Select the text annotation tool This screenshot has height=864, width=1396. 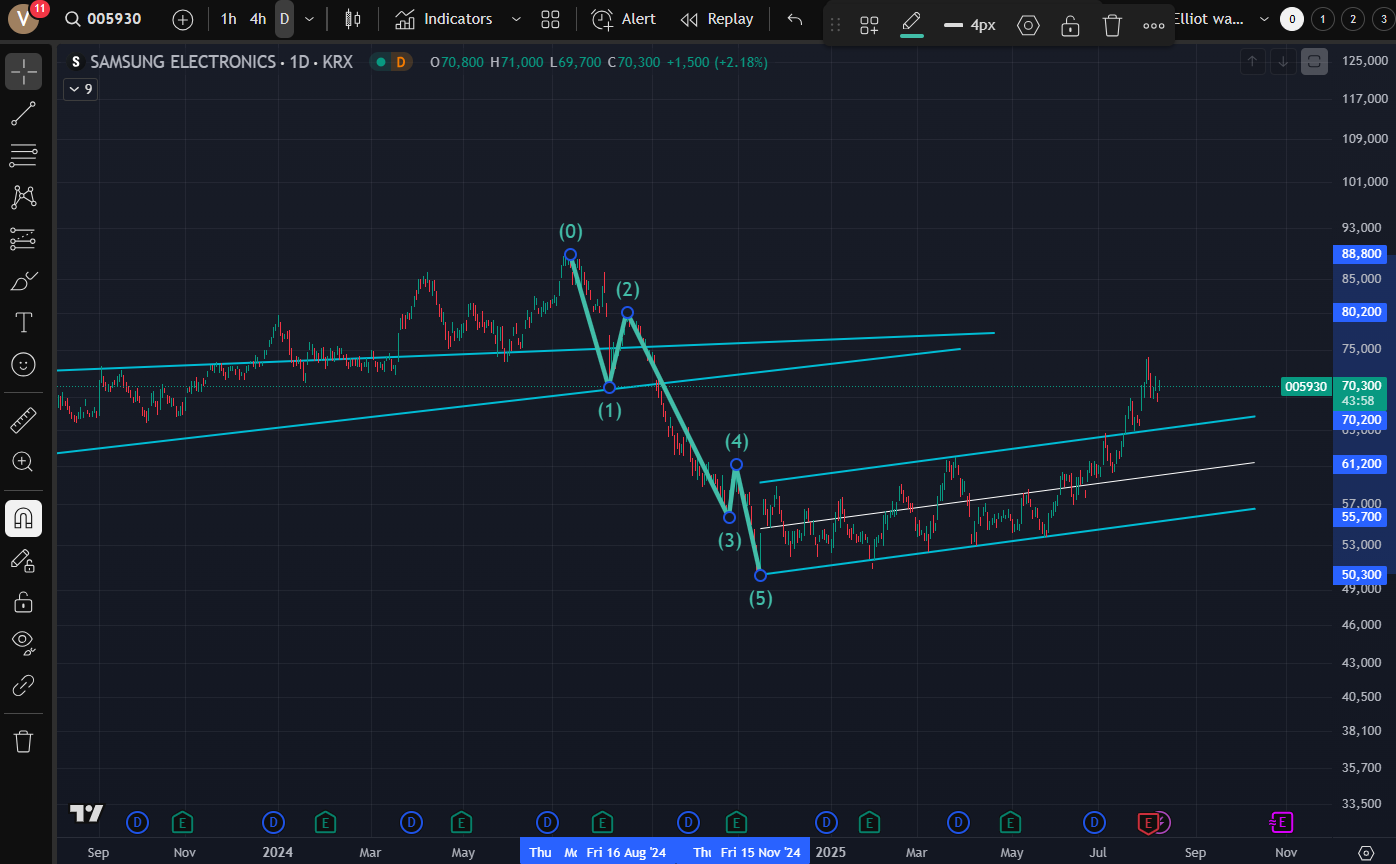(23, 322)
